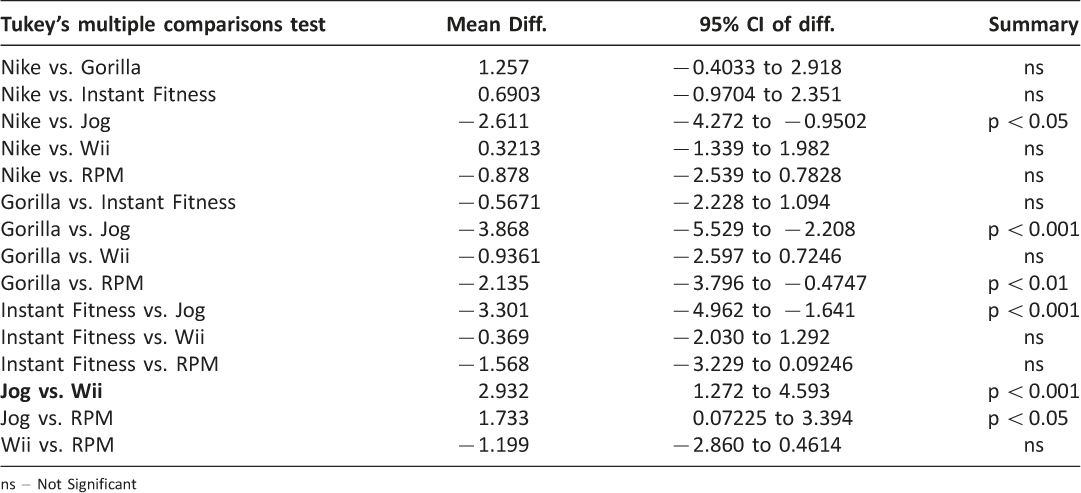Image resolution: width=1081 pixels, height=493 pixels.
Task: Click the Nike vs. Gorilla row label
Action: pyautogui.click(x=71, y=68)
